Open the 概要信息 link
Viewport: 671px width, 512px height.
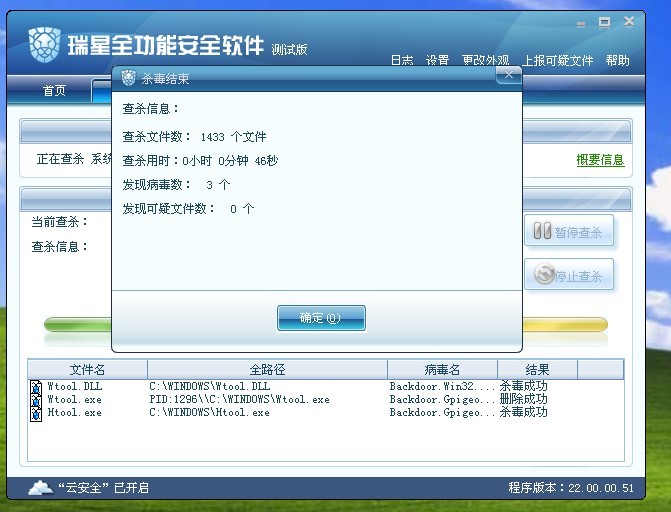[x=600, y=160]
